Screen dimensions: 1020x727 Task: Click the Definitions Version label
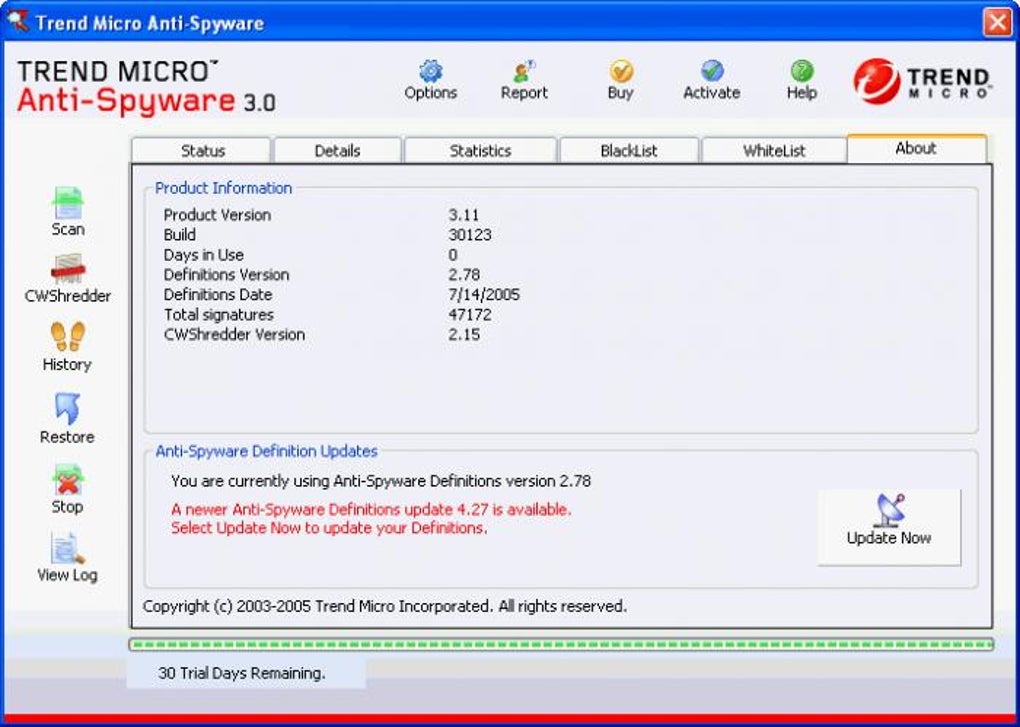point(226,275)
